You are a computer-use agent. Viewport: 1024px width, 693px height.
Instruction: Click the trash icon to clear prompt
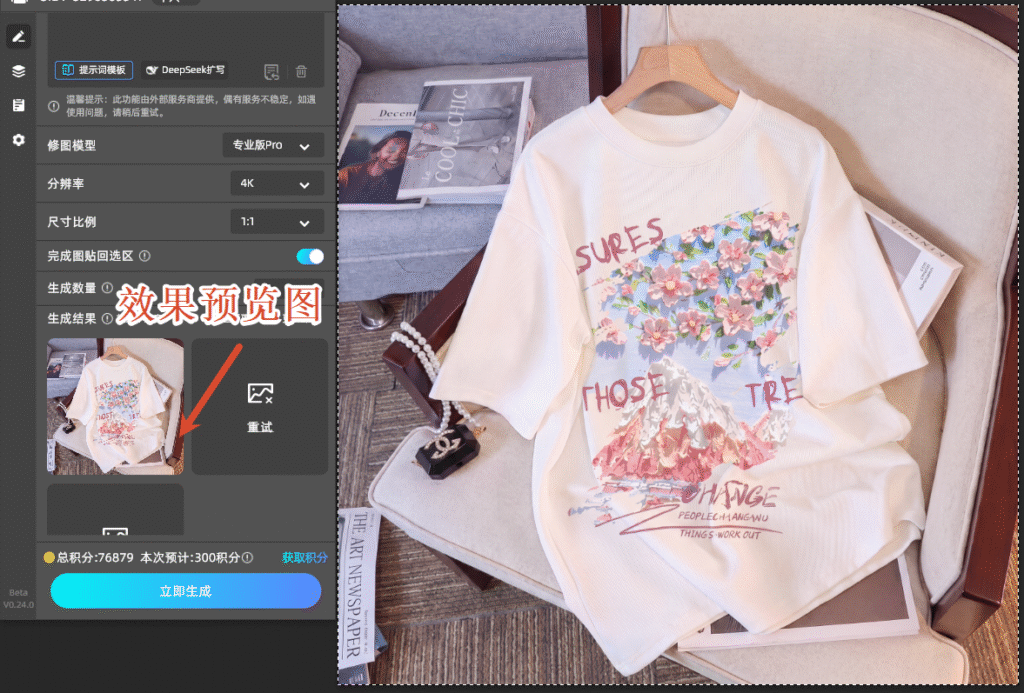click(301, 71)
